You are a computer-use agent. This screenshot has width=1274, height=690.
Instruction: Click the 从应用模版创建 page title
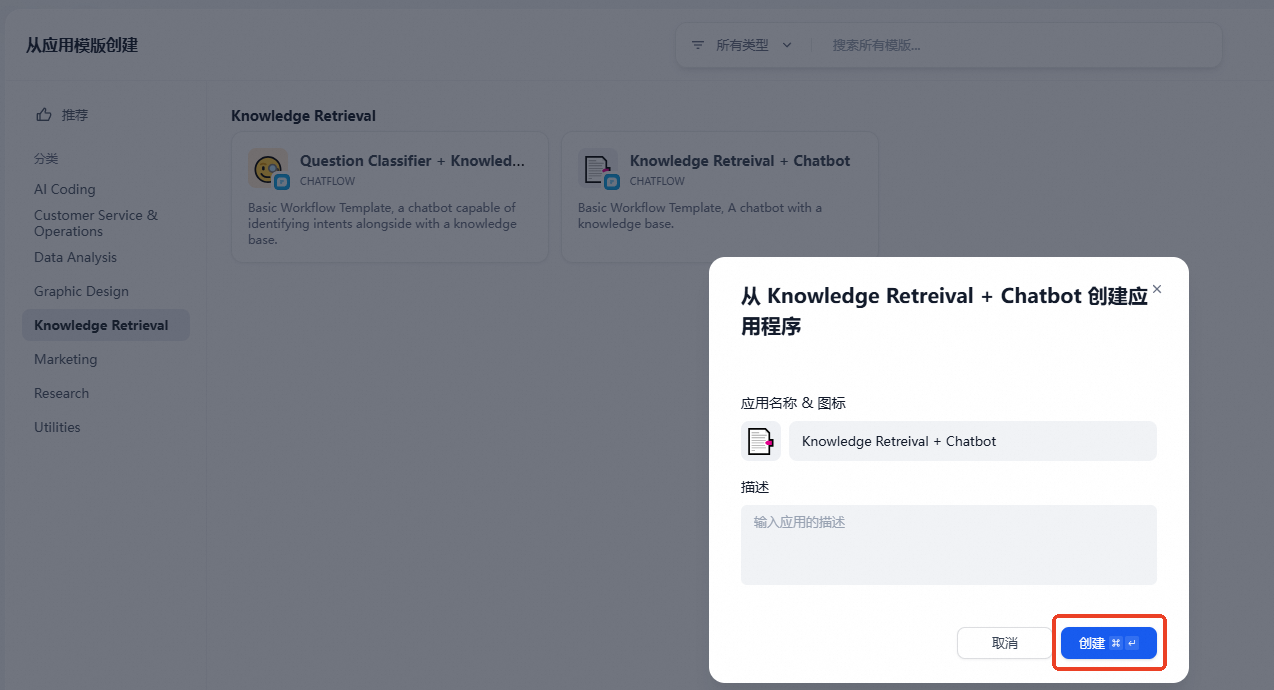point(82,45)
